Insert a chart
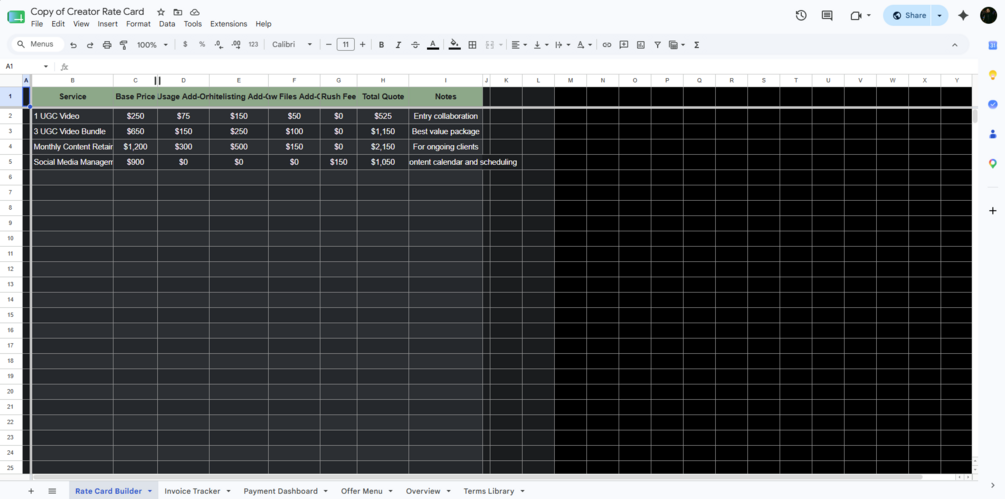Viewport: 1005px width, 499px height. tap(640, 45)
